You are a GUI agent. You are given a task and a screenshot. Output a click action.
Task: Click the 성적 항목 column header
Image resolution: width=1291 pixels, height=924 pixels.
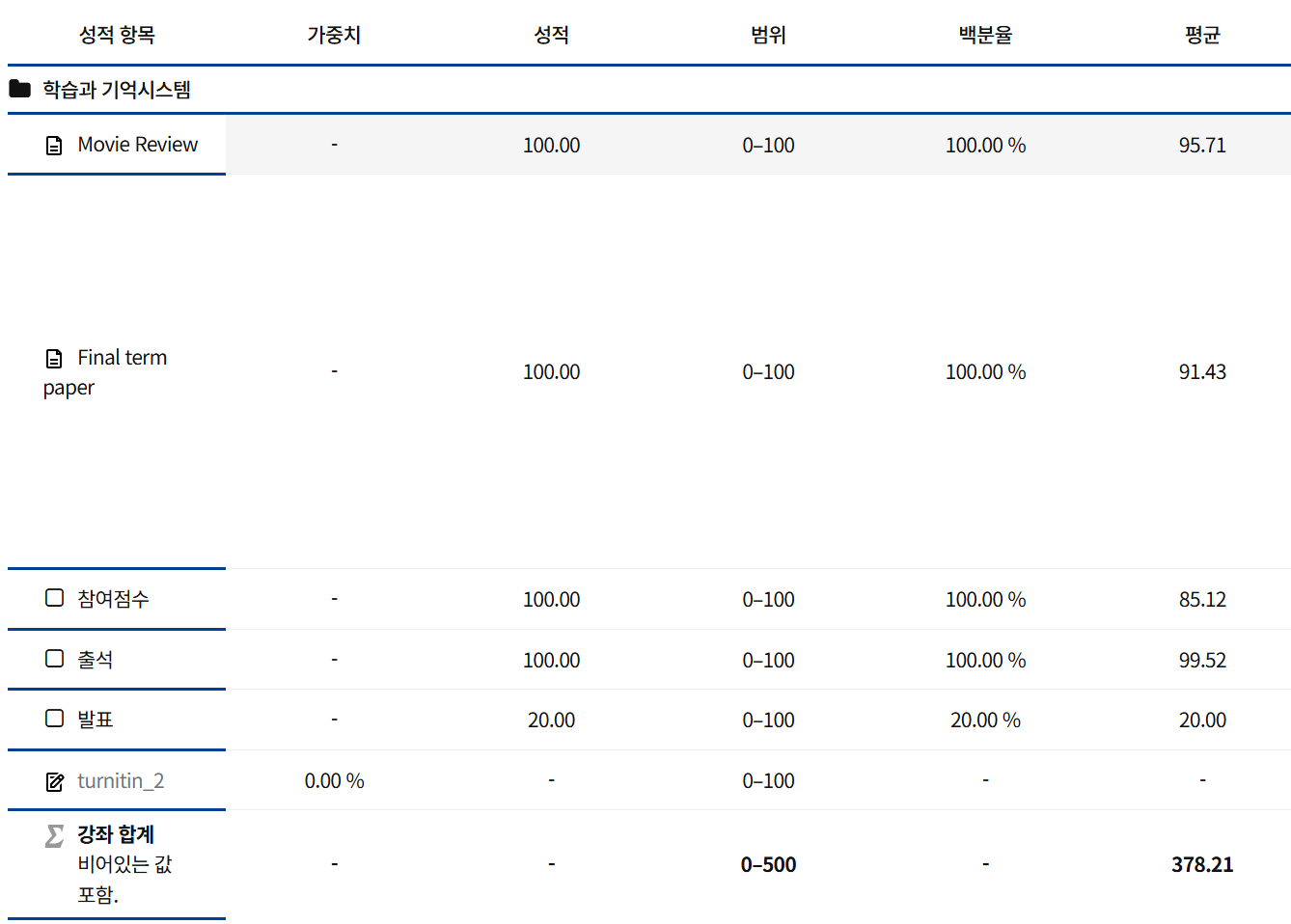coord(117,35)
